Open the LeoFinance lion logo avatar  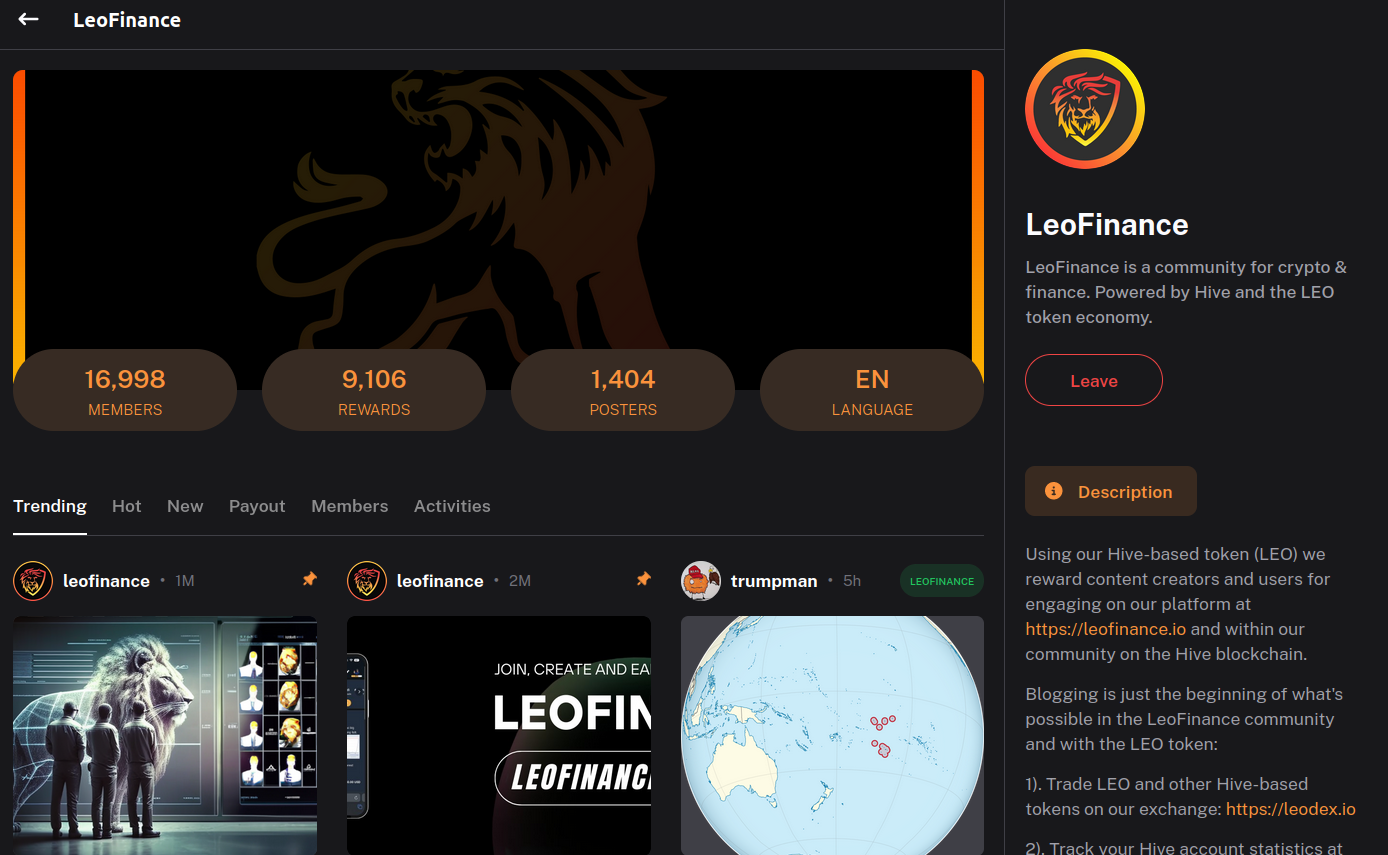coord(1084,109)
